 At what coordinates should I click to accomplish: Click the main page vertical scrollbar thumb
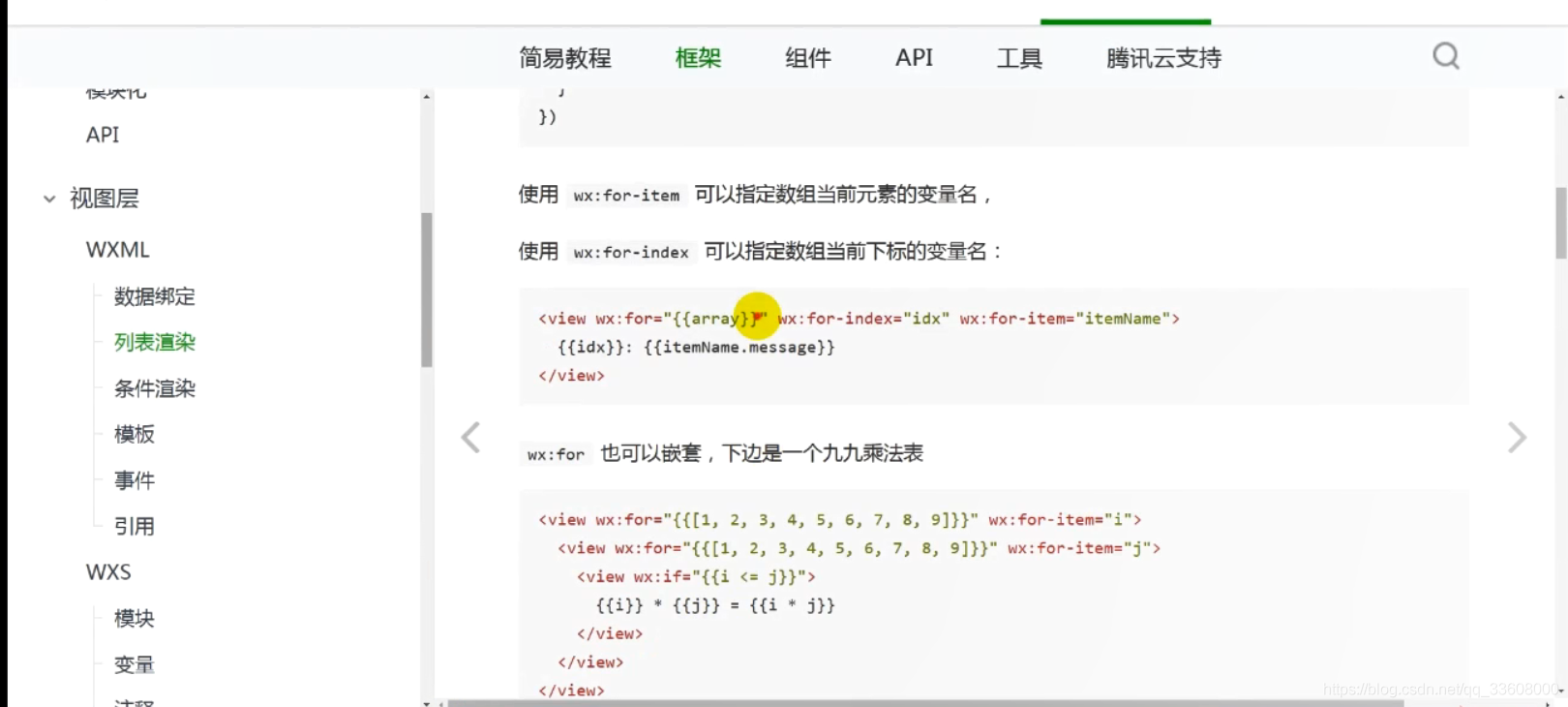pos(1560,223)
